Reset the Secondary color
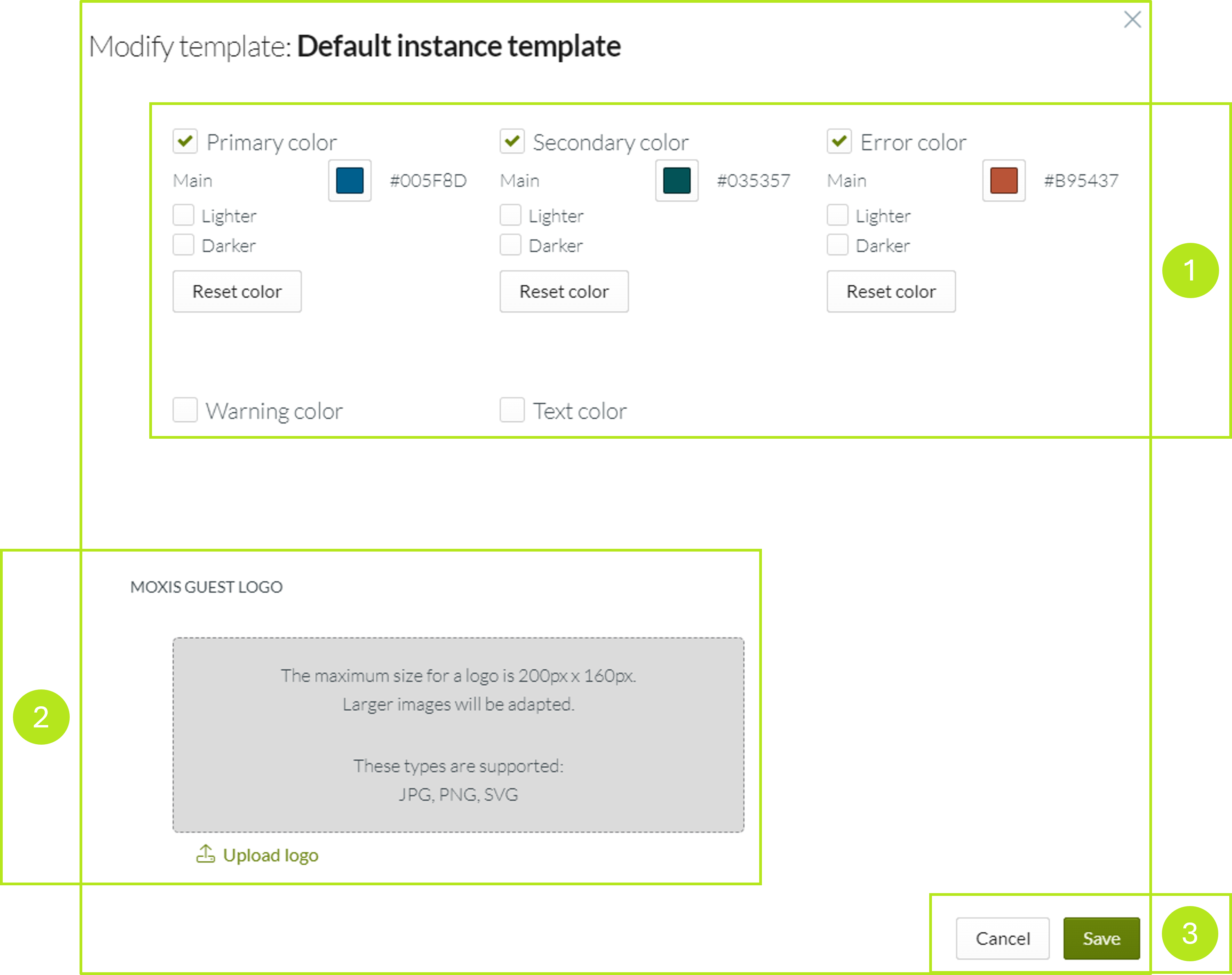Viewport: 1232px width, 975px height. tap(563, 292)
